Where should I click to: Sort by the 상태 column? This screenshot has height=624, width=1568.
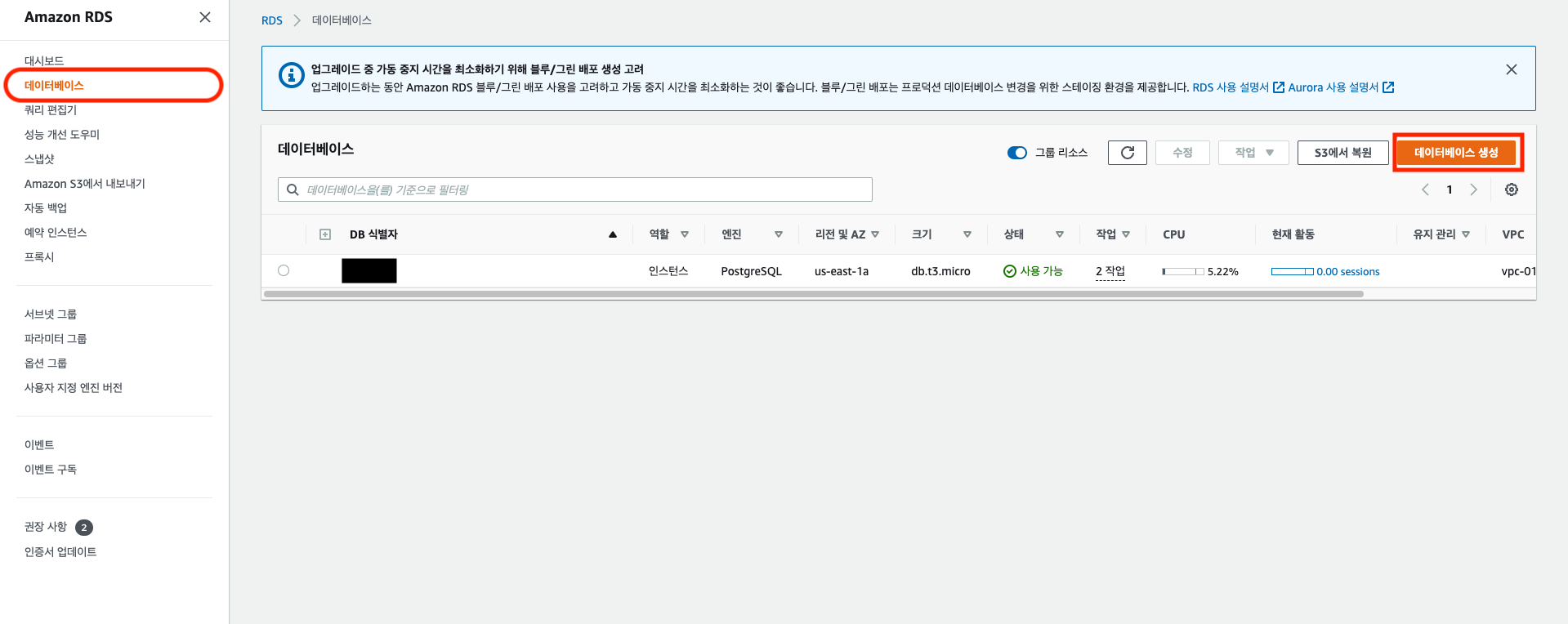(x=1060, y=234)
